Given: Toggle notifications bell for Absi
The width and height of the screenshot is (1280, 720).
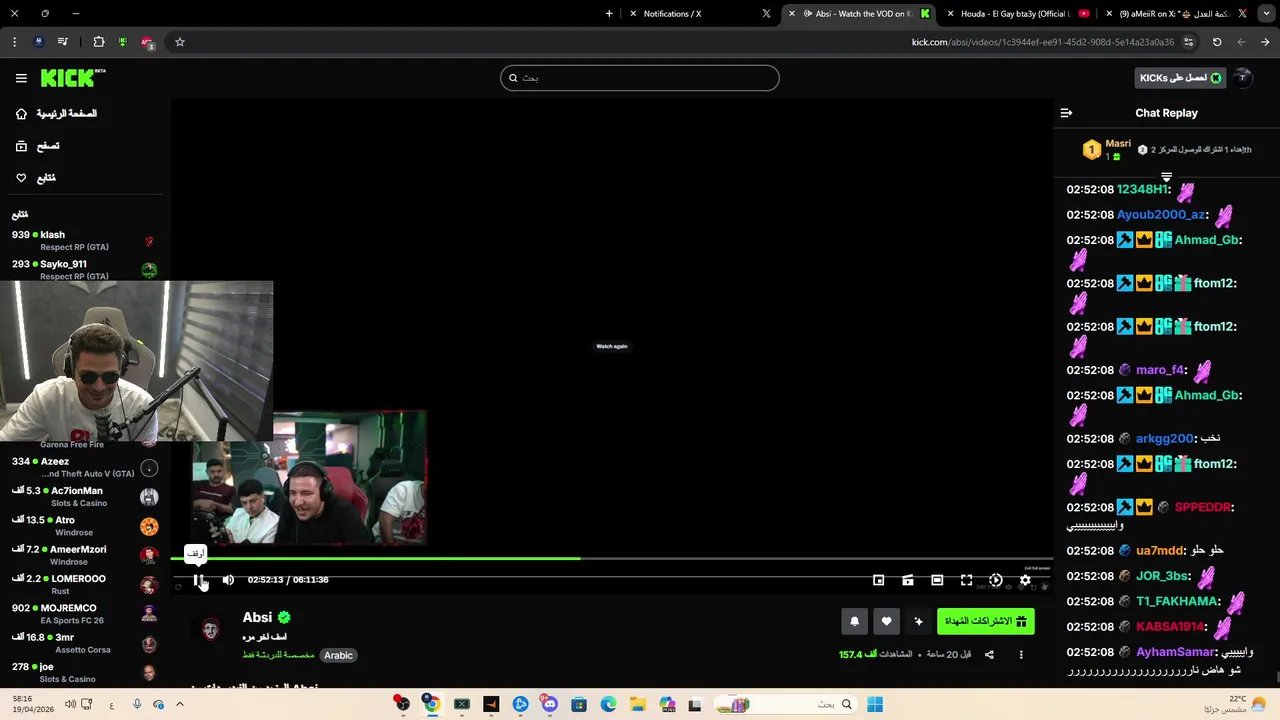Looking at the screenshot, I should pyautogui.click(x=854, y=621).
